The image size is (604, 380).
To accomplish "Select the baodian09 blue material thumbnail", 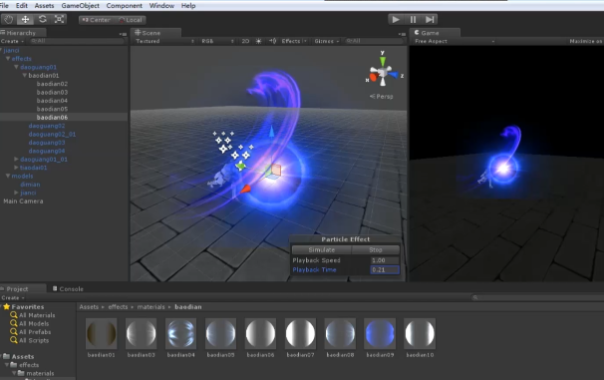I will [380, 333].
